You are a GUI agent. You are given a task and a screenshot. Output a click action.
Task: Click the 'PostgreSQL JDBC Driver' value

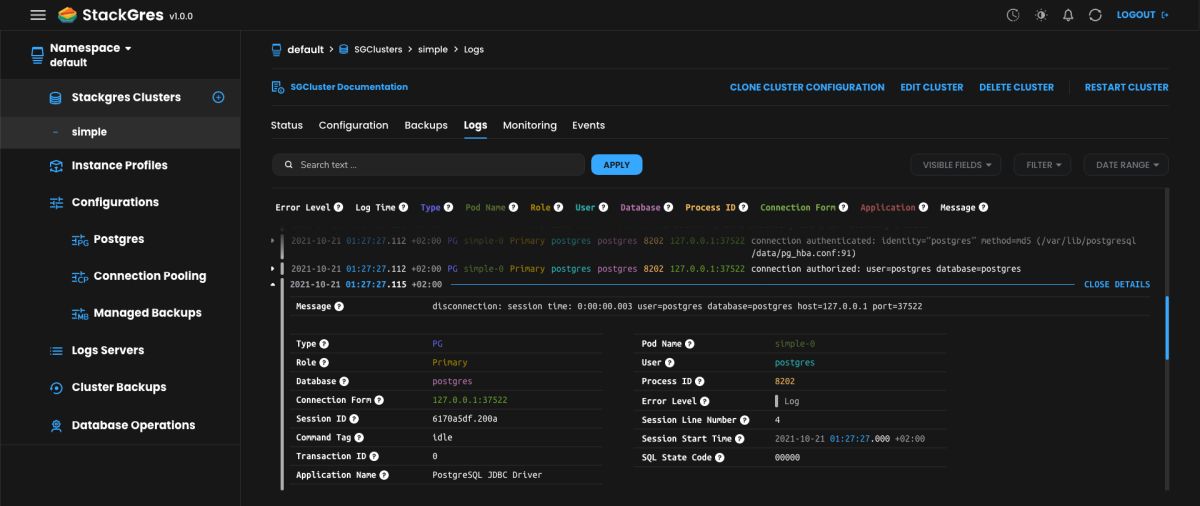[487, 475]
